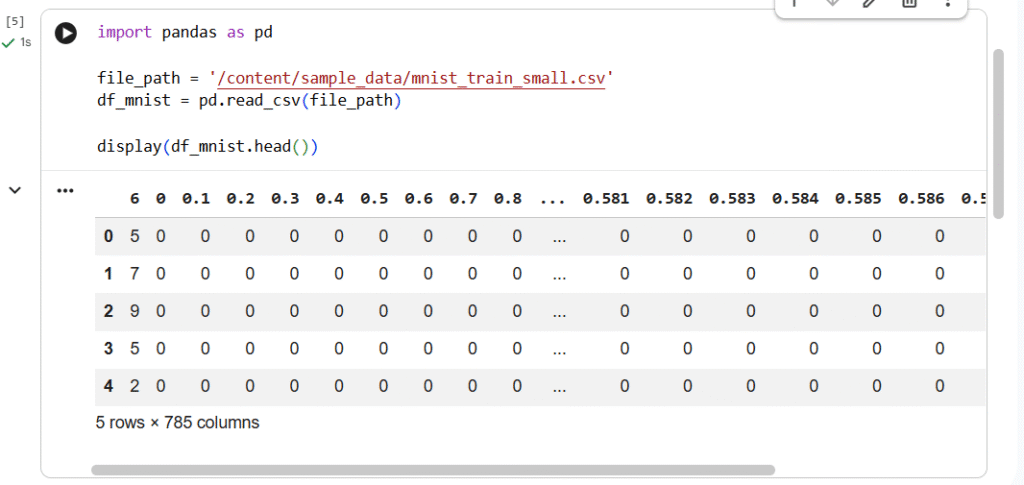Image resolution: width=1024 pixels, height=485 pixels.
Task: Click the horizontal scrollbar under the dataframe
Action: 432,469
